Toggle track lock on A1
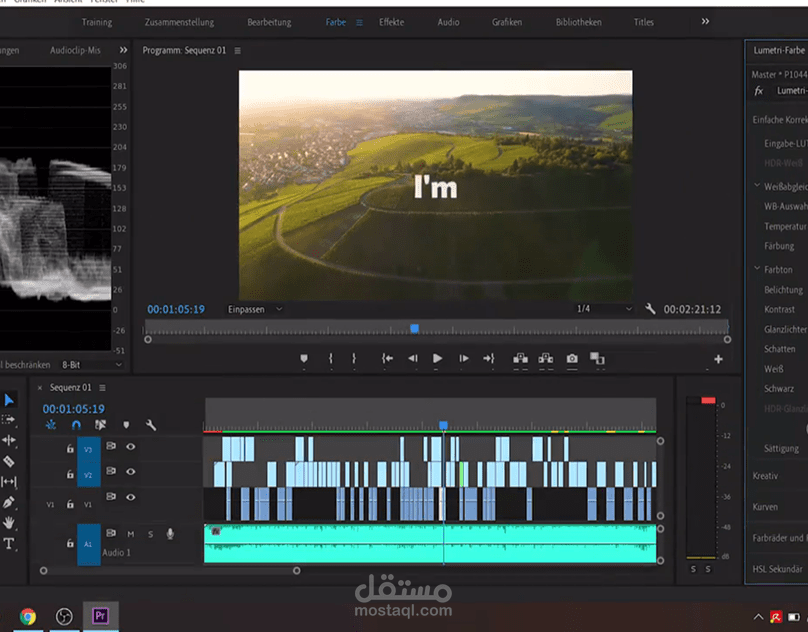 coord(70,543)
